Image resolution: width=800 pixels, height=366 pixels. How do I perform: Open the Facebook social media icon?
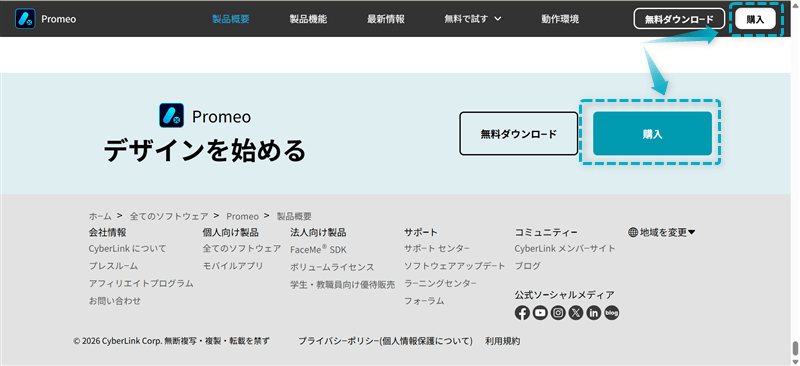[522, 313]
